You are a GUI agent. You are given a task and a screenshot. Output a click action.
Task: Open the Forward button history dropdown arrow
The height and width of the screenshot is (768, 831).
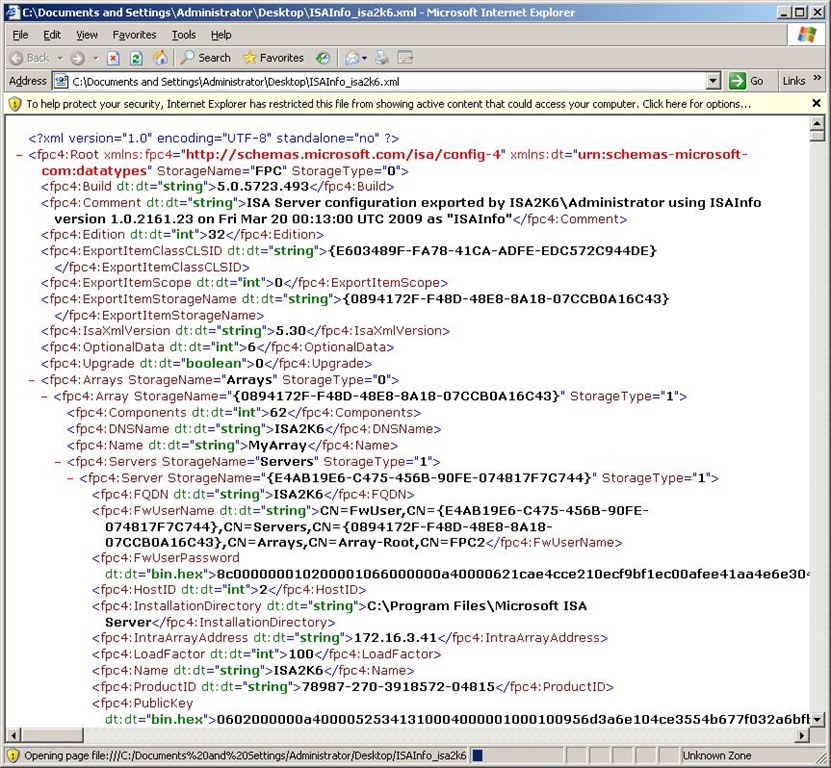pyautogui.click(x=95, y=58)
